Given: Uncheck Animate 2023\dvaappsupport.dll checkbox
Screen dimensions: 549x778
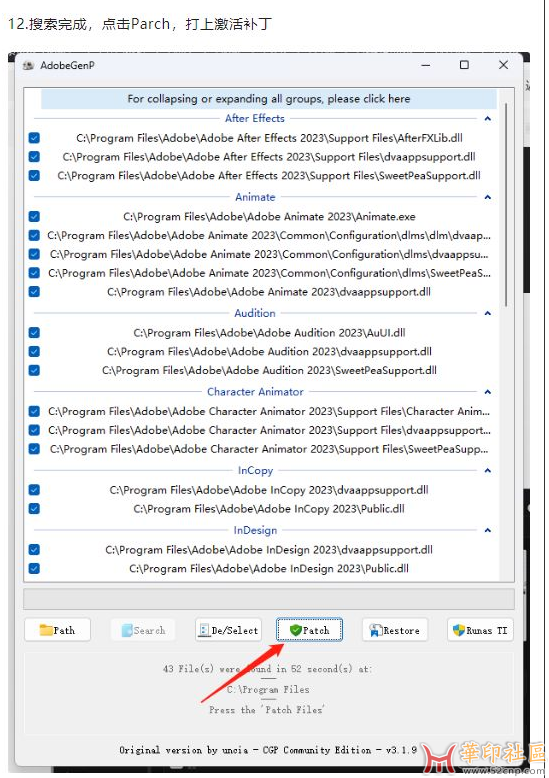Looking at the screenshot, I should pos(34,292).
